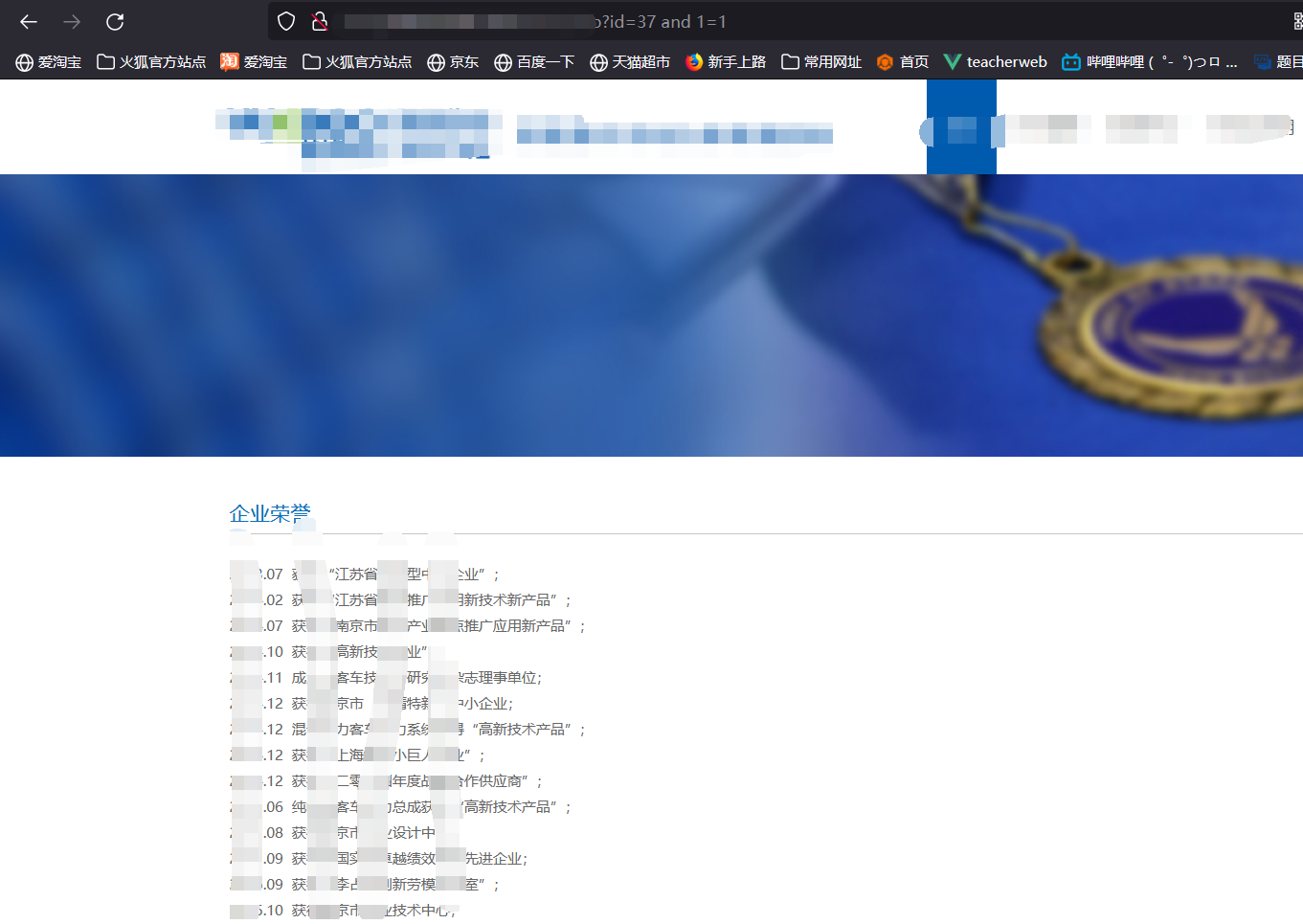Select the line ending with 志理事单位;
The image size is (1303, 924).
click(x=386, y=678)
